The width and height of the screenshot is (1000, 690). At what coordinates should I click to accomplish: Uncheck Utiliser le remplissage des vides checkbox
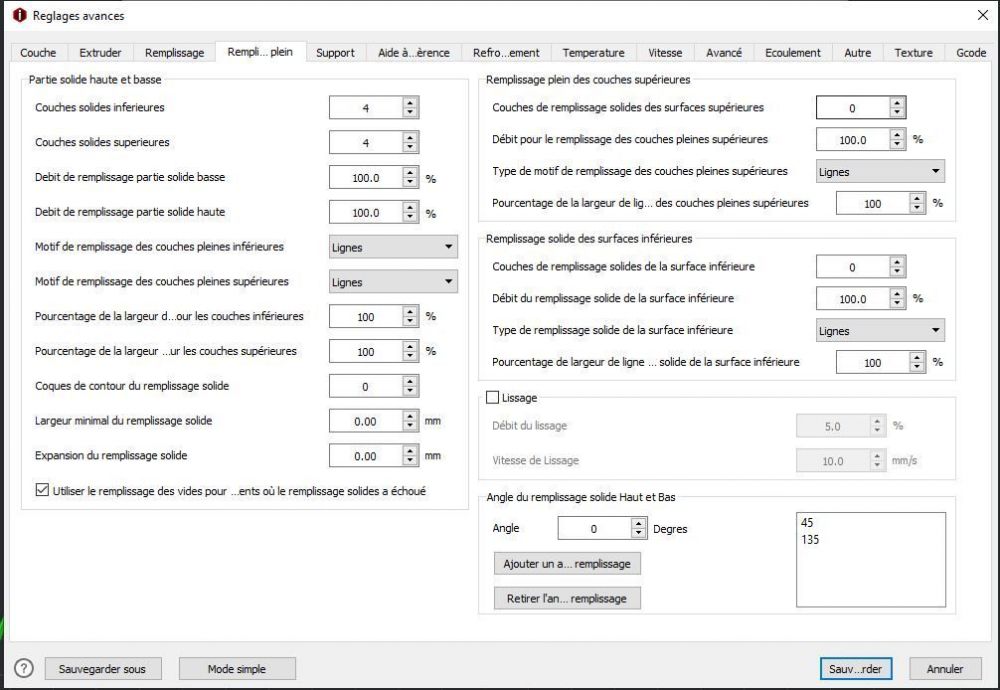coord(42,490)
